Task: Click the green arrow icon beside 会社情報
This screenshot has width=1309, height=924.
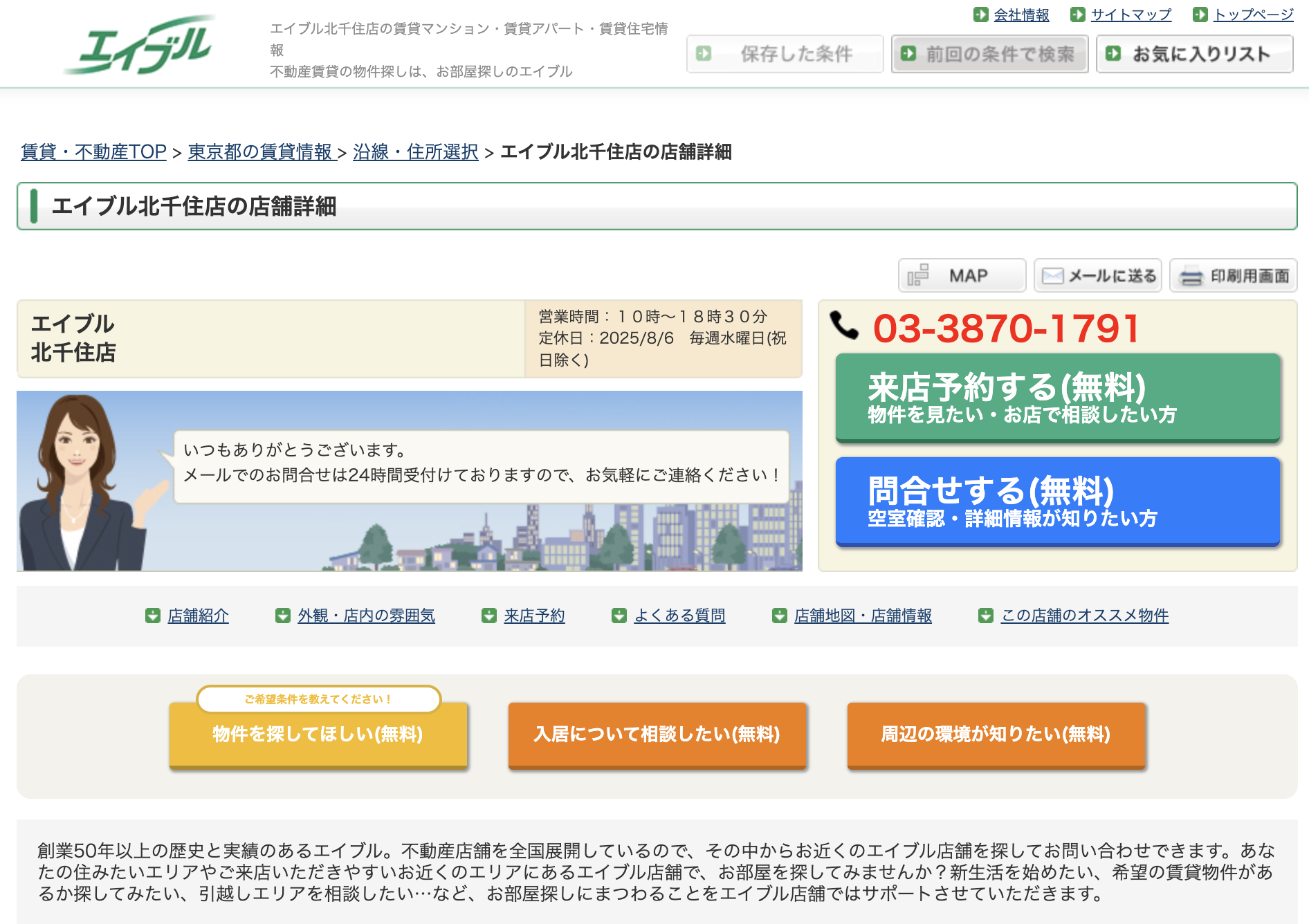Action: (980, 15)
